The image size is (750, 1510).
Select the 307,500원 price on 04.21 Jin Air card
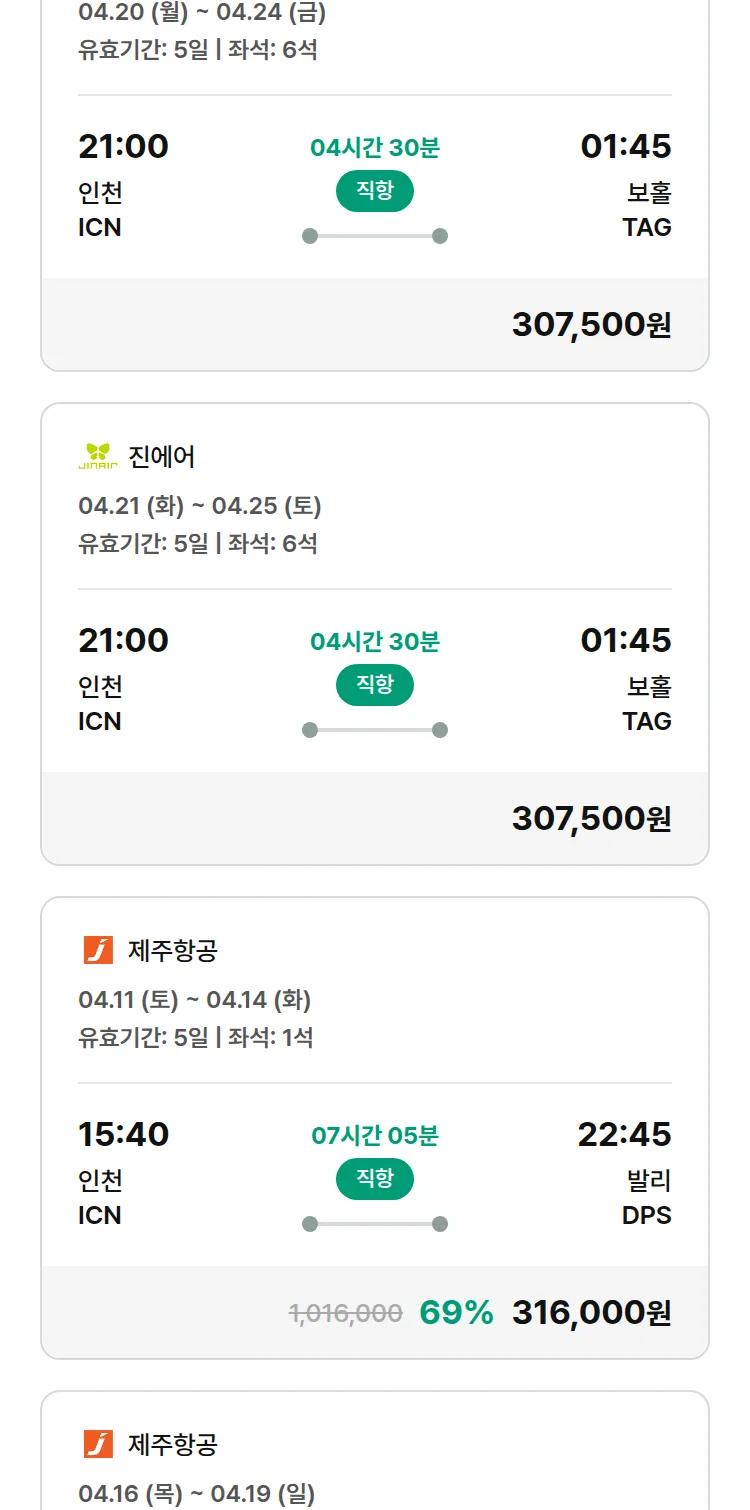591,819
